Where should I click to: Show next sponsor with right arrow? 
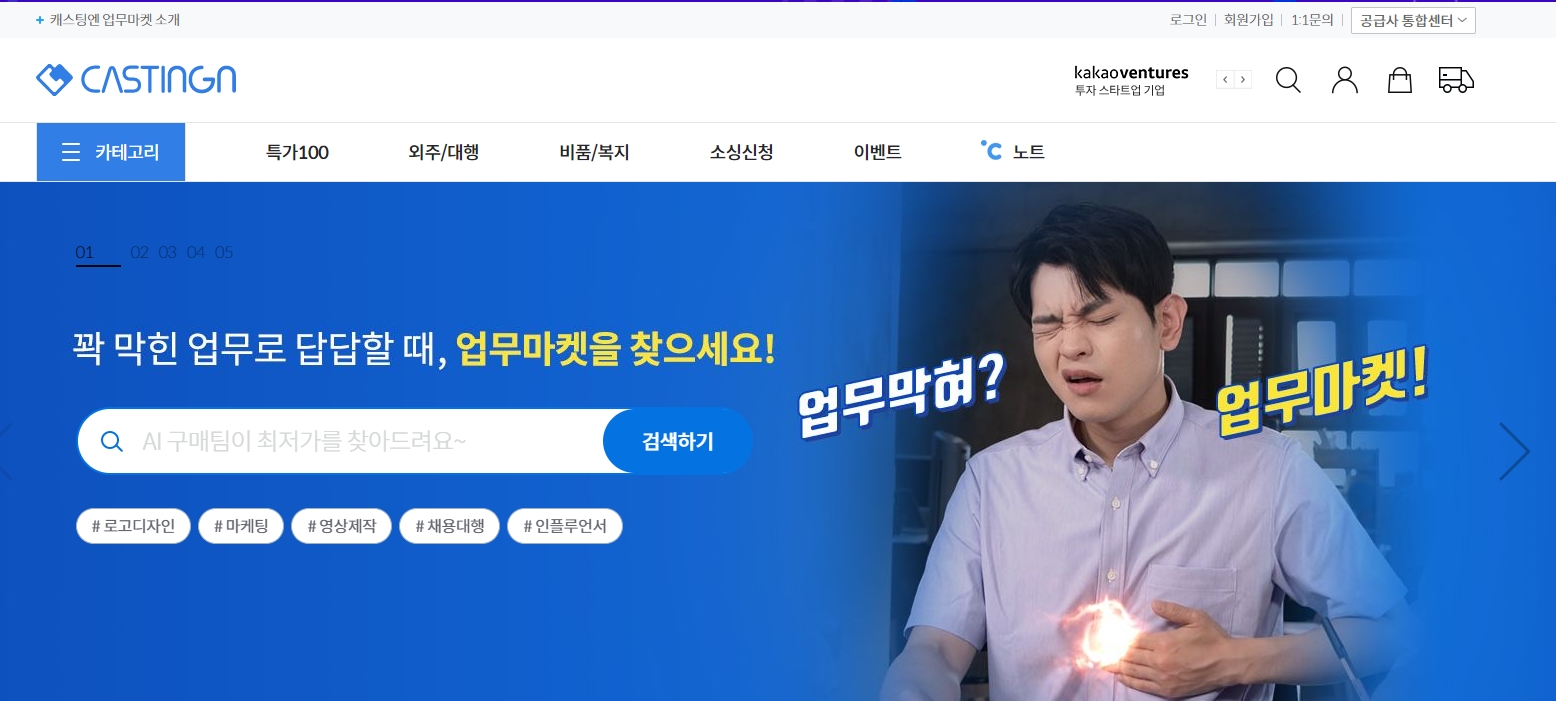coord(1243,80)
